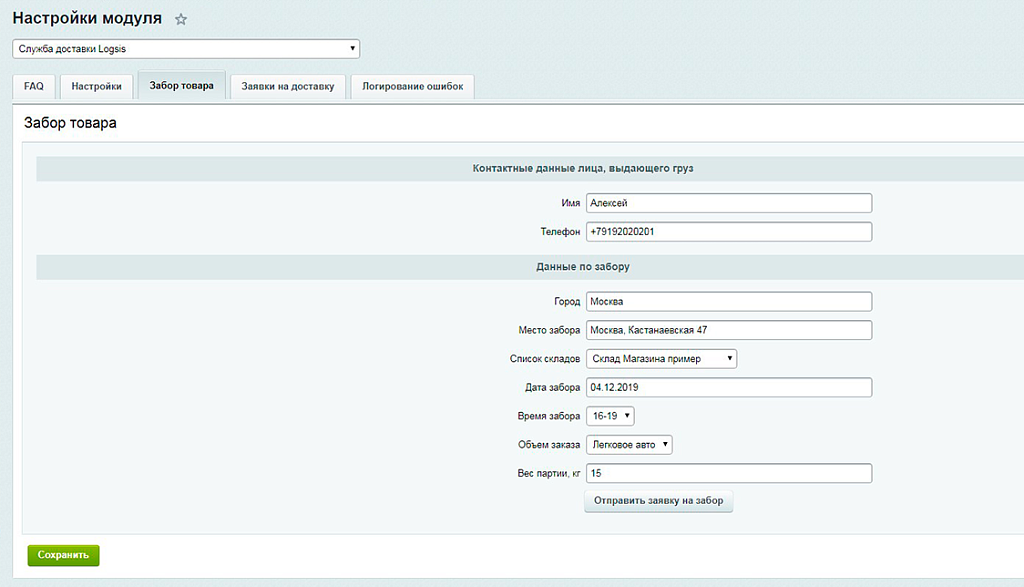Click the green Сохранить button

tap(63, 555)
